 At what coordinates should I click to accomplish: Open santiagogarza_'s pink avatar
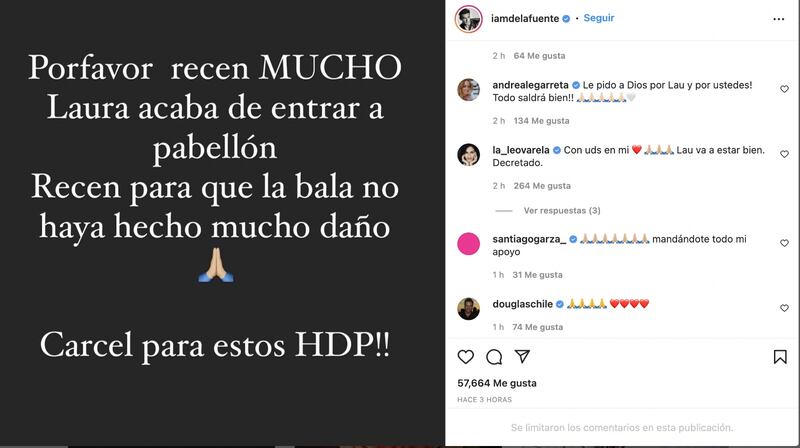468,243
